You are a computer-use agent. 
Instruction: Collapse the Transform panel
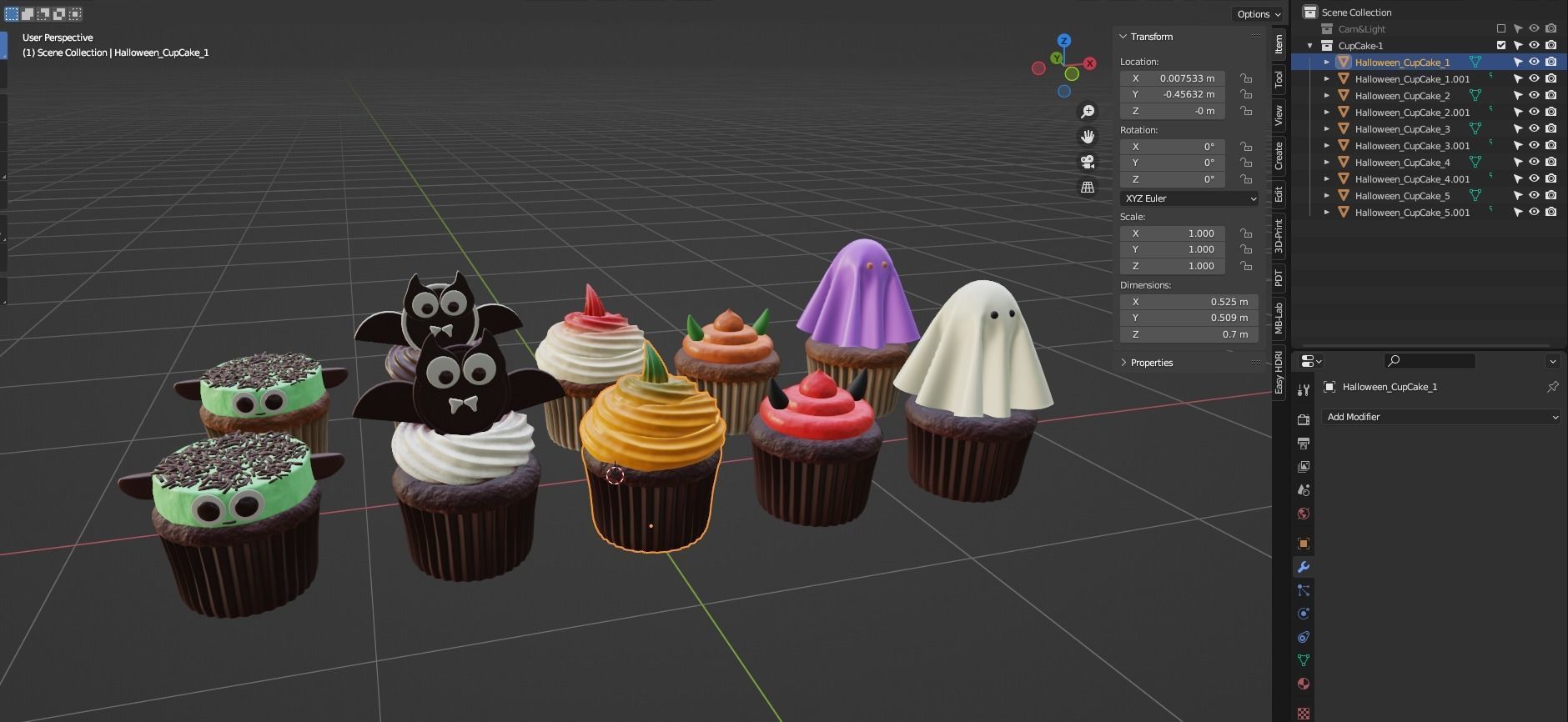1123,37
